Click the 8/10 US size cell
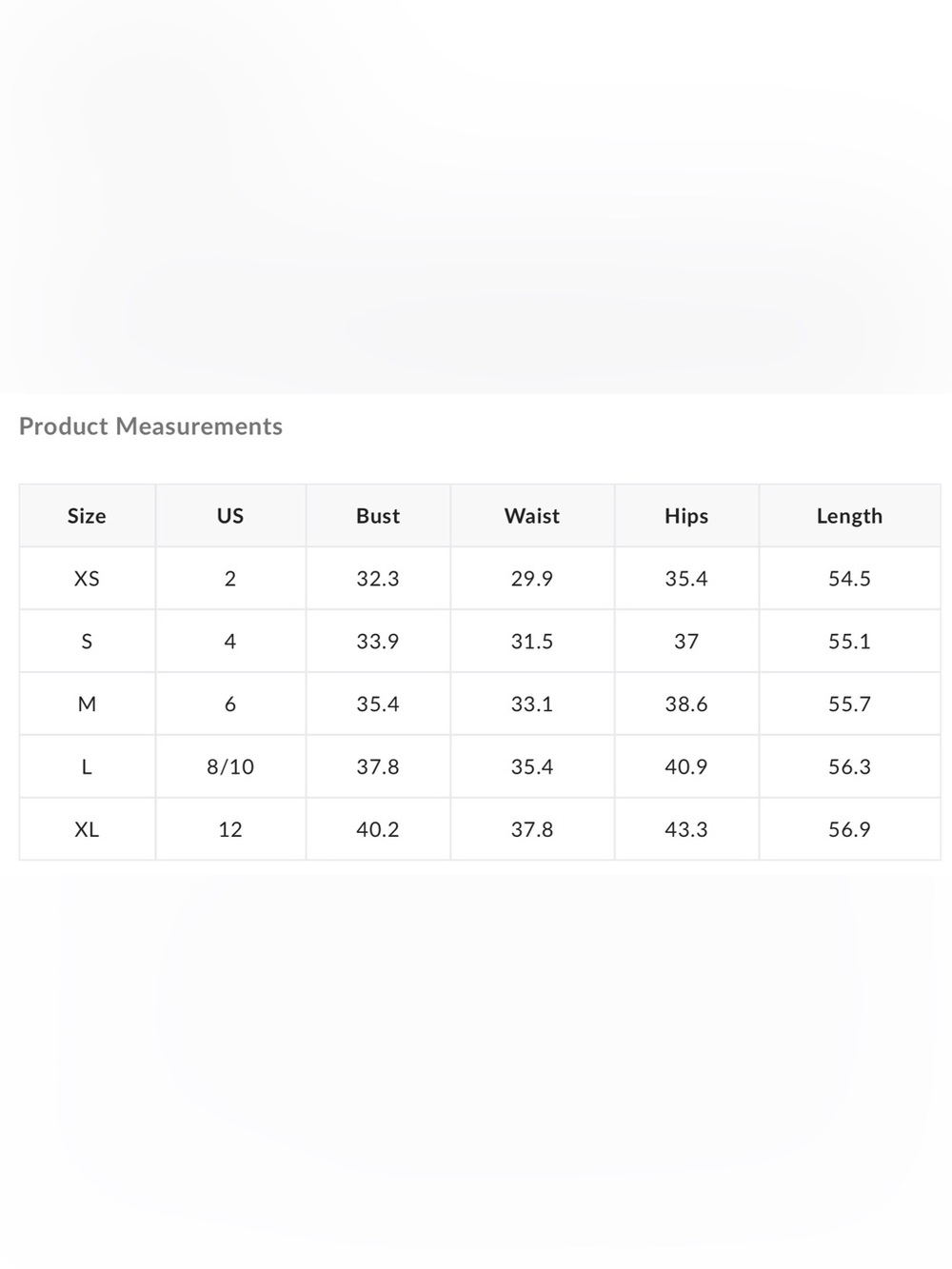Image resolution: width=952 pixels, height=1269 pixels. click(x=230, y=766)
